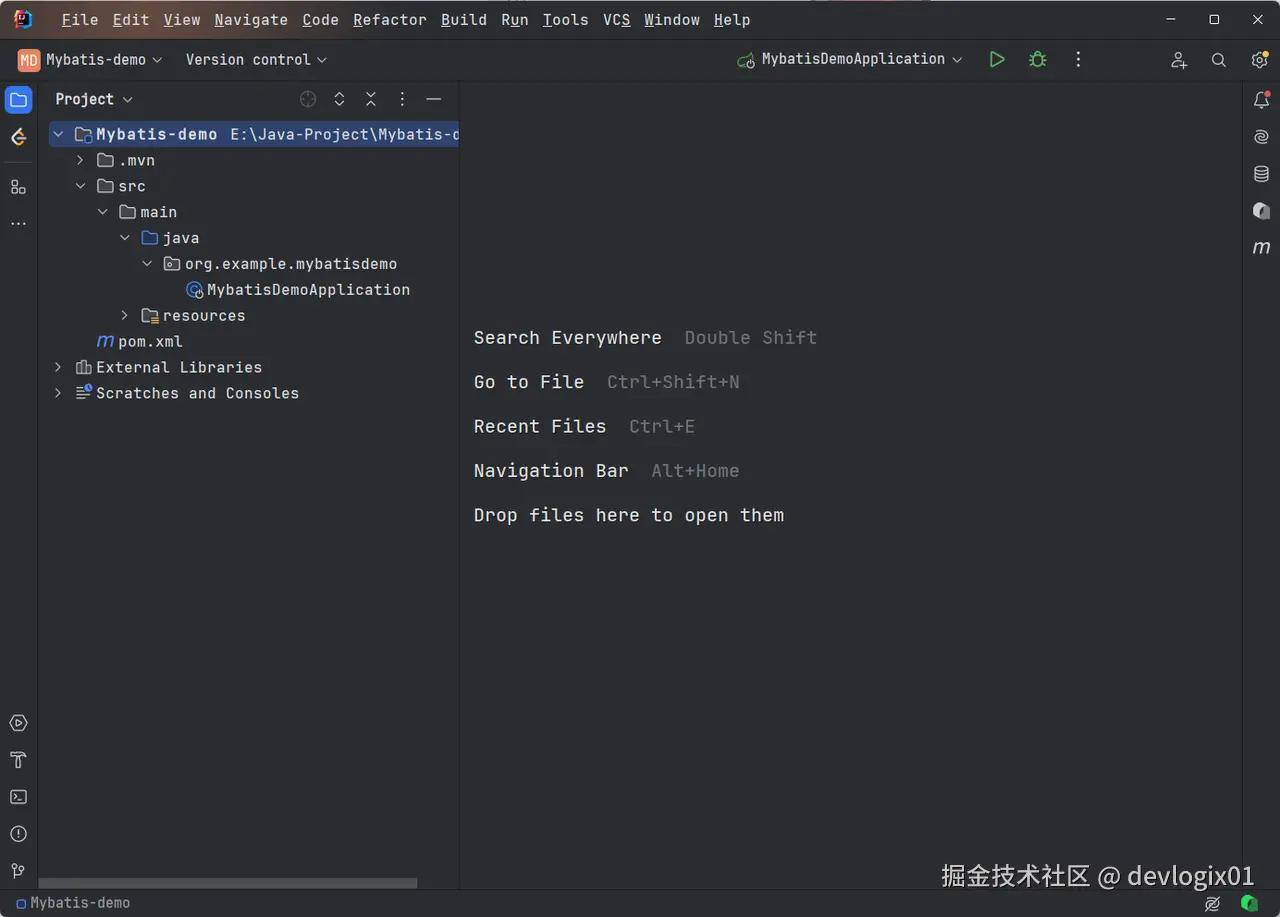
Task: Open the Coverage tool window icon
Action: point(1261,211)
